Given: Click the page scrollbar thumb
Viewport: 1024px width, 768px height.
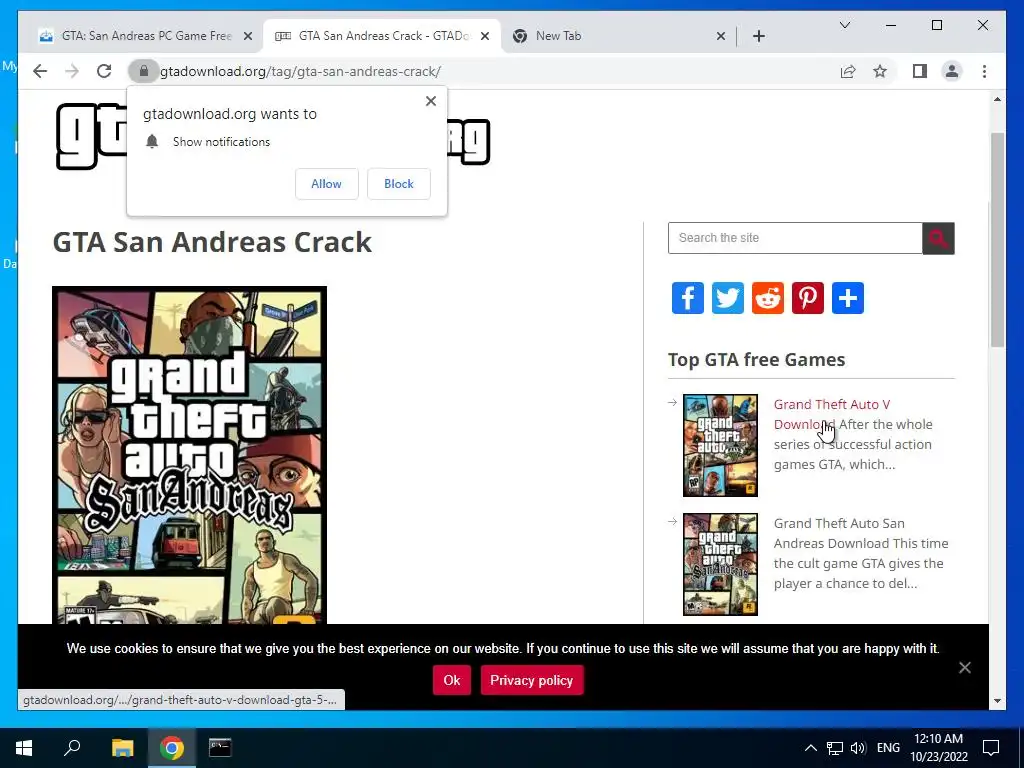Looking at the screenshot, I should click(x=997, y=240).
